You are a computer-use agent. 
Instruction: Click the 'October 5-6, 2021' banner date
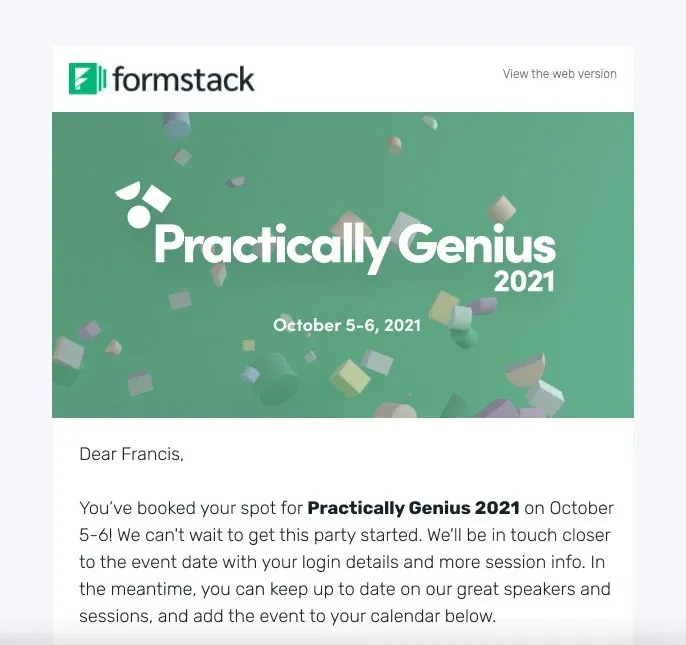347,325
